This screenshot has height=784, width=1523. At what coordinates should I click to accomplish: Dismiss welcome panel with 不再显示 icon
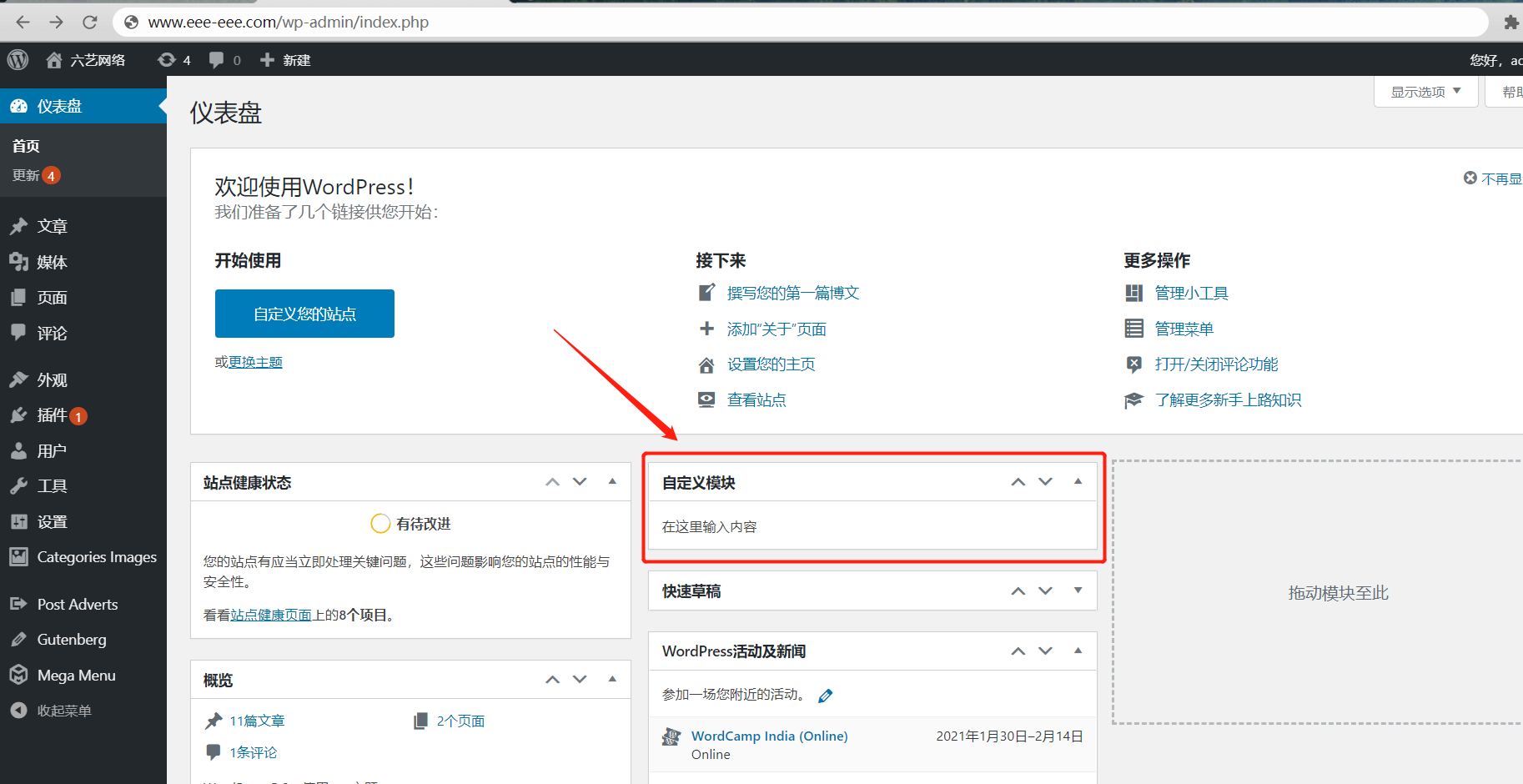1470,178
